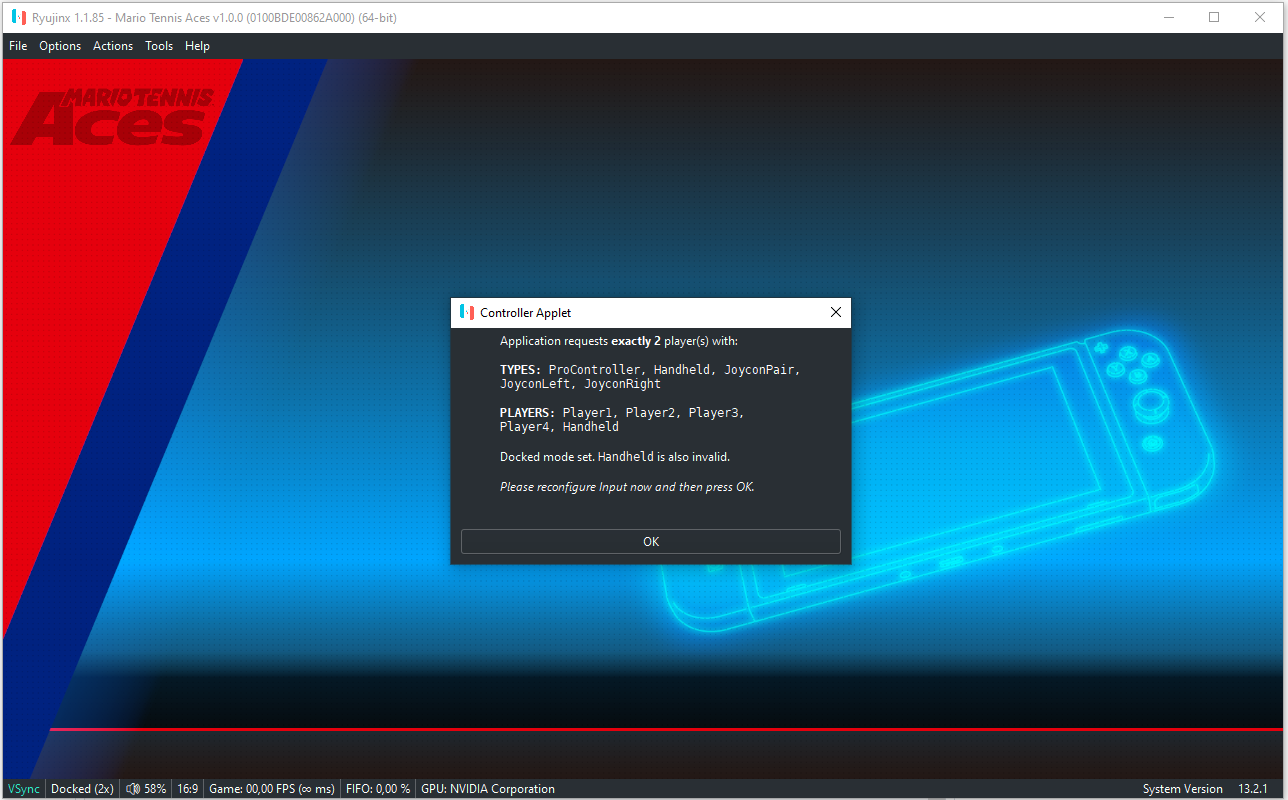The width and height of the screenshot is (1288, 800).
Task: Click the Controller Applet logo icon
Action: click(466, 313)
